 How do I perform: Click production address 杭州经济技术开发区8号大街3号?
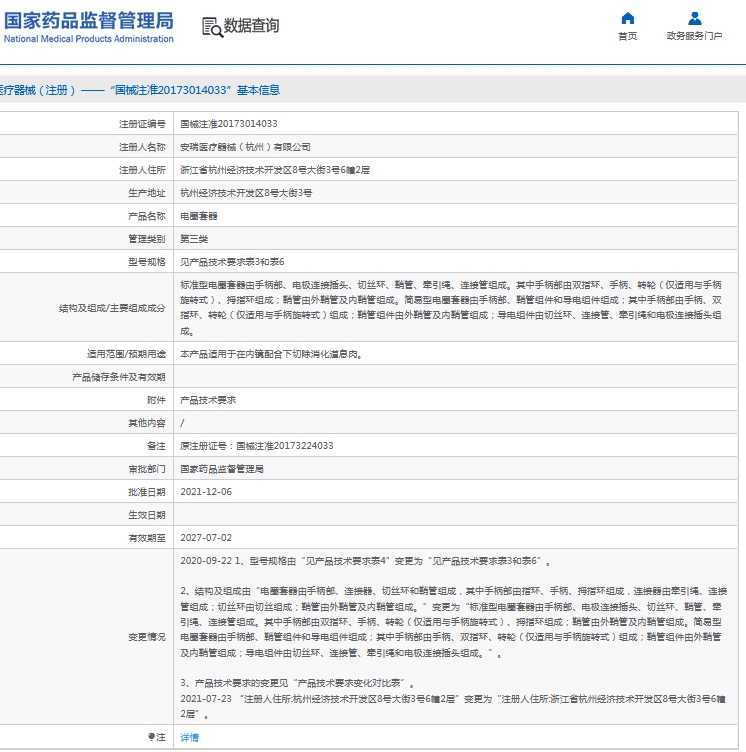point(246,193)
